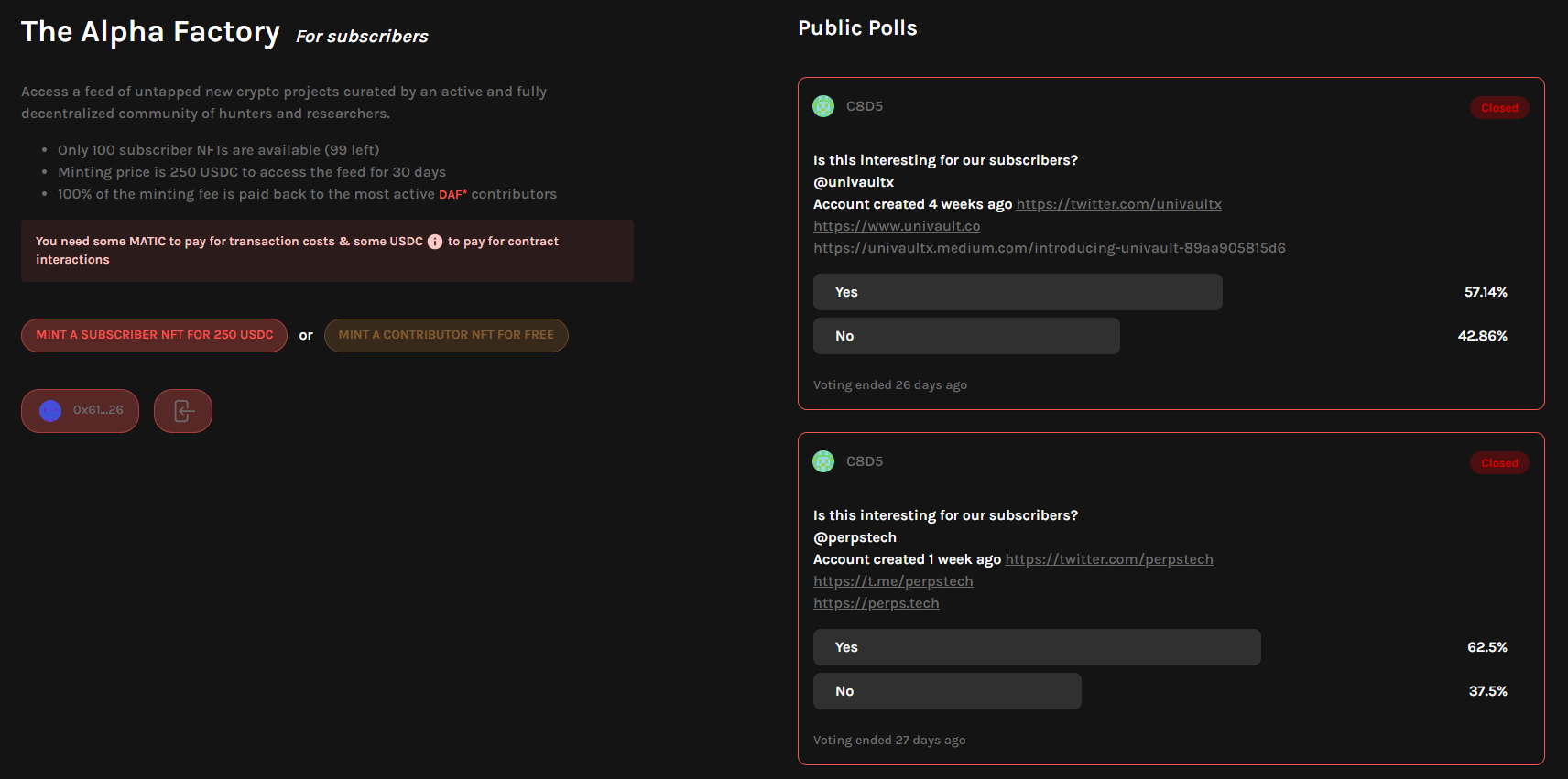Click the red DAF* term link
This screenshot has width=1568, height=779.
click(x=452, y=194)
